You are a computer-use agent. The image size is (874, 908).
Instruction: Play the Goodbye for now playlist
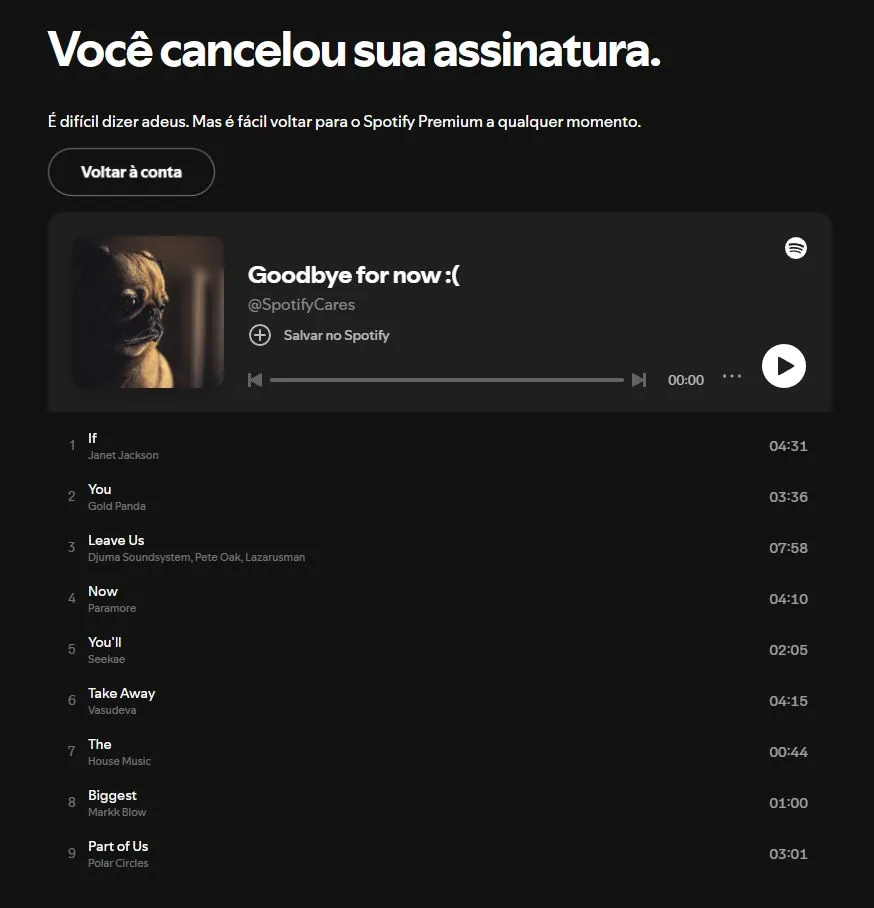tap(783, 366)
